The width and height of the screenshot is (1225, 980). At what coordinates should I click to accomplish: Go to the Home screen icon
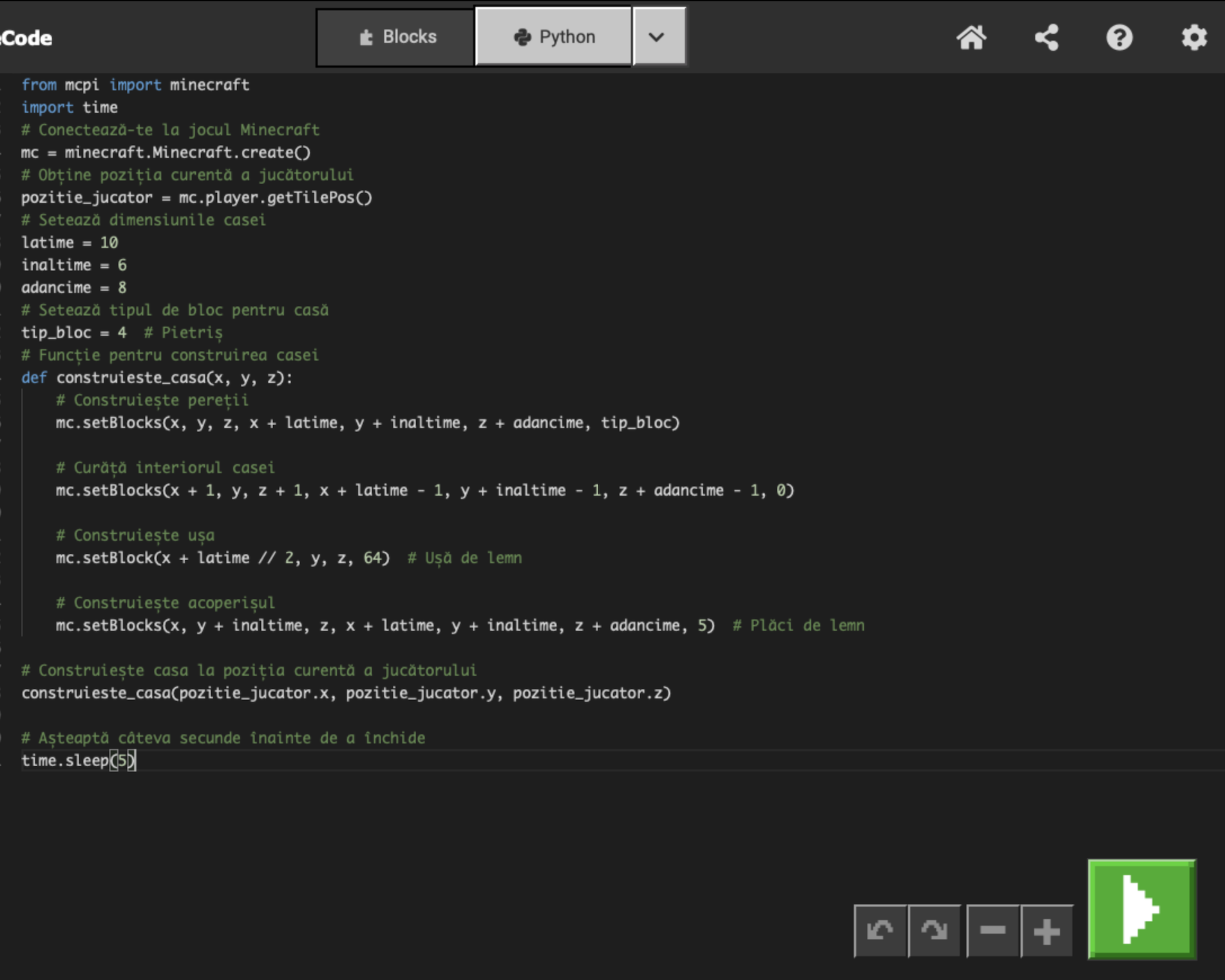click(x=971, y=37)
